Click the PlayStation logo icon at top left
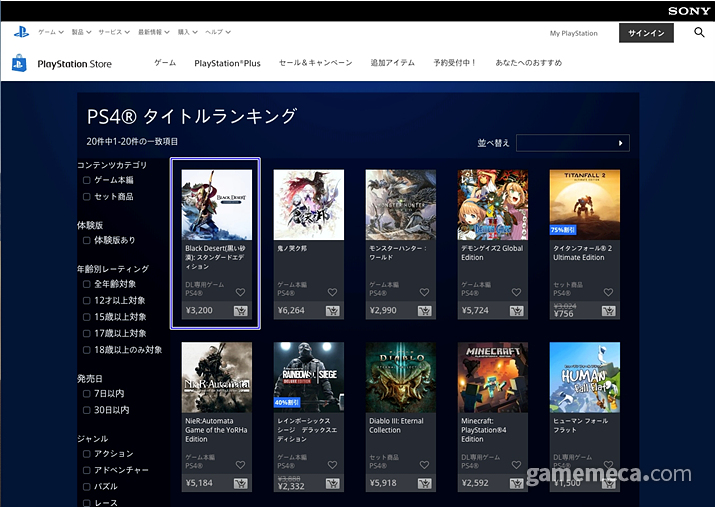Screen dimensions: 715x507 coord(20,32)
